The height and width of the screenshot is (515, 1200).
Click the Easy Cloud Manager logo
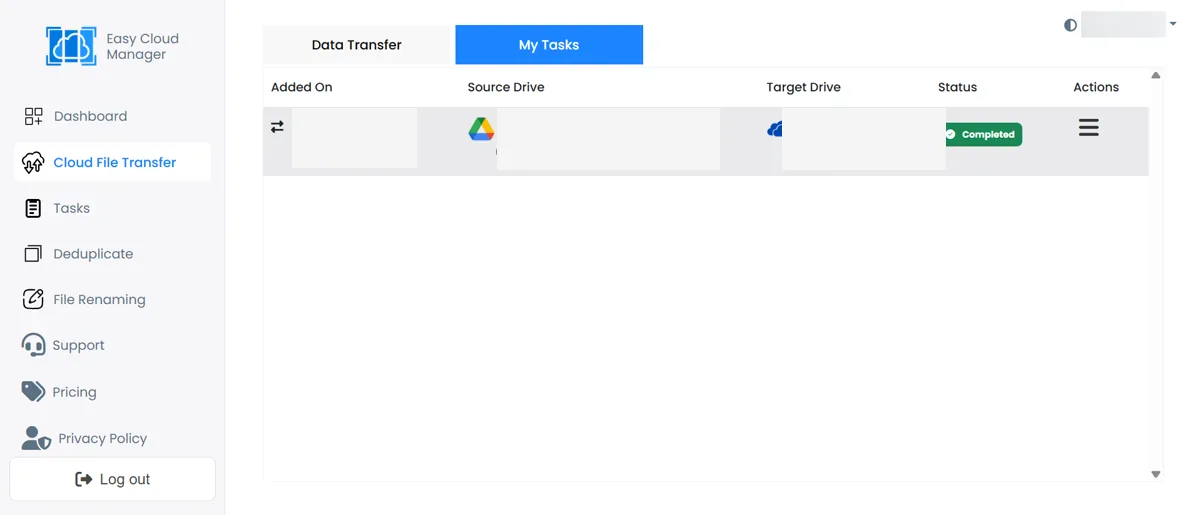(71, 46)
